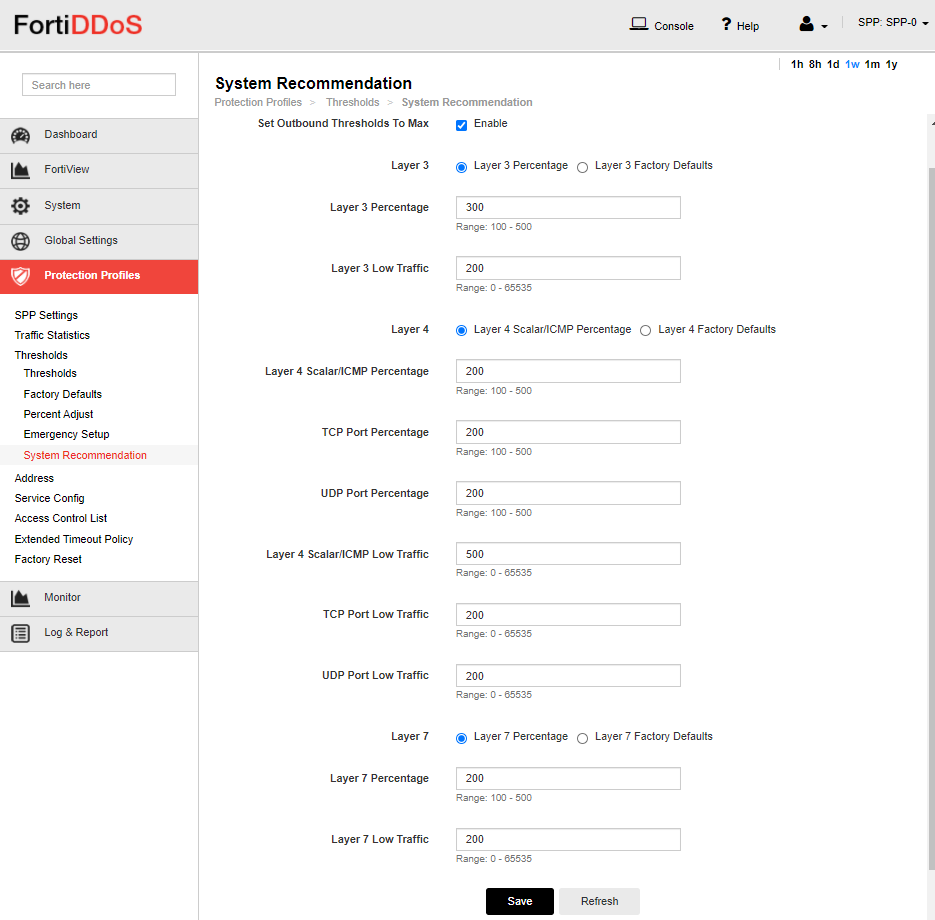Open the Console from the top bar
Screen dimensions: 935x920
tap(660, 25)
